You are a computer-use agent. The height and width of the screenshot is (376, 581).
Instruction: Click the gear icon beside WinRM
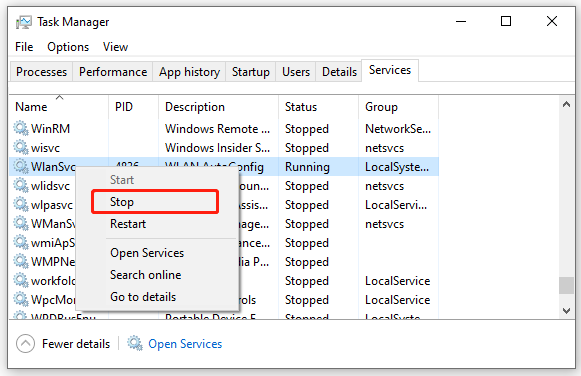pyautogui.click(x=21, y=128)
